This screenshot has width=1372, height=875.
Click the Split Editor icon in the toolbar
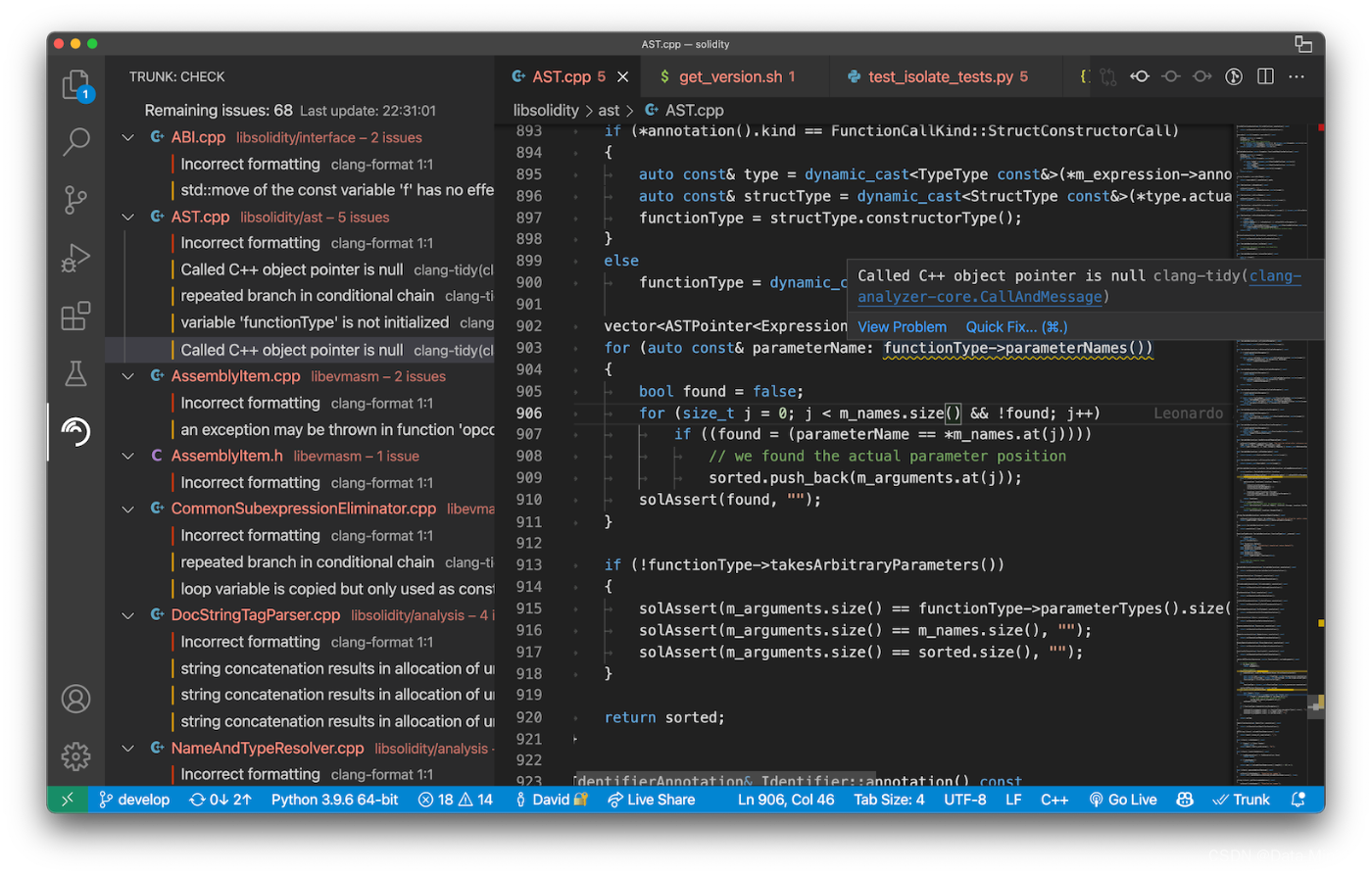tap(1265, 75)
